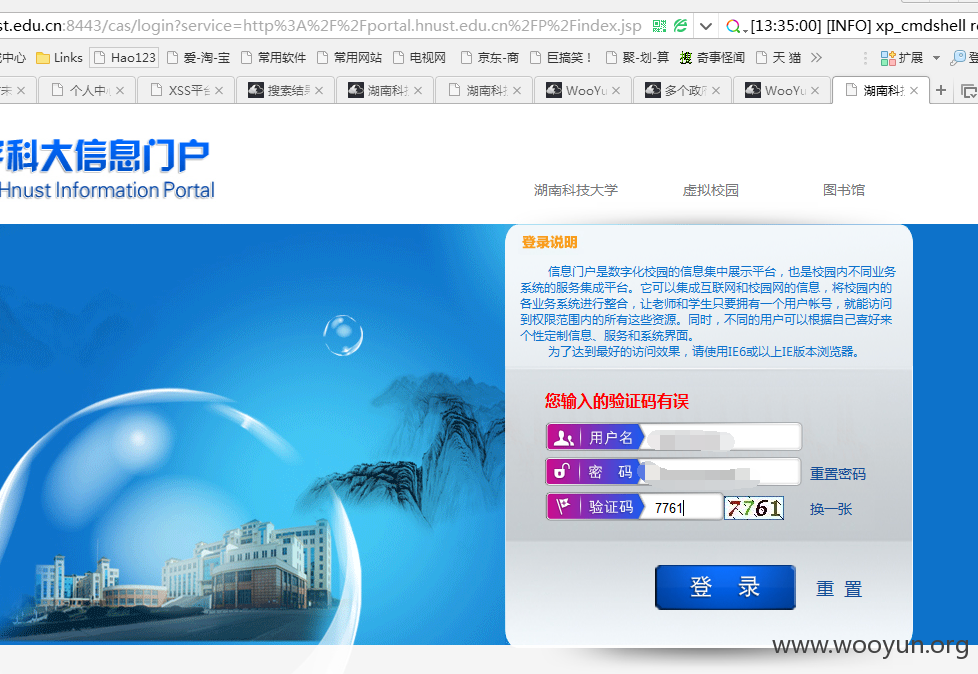Open the 常用网站 bookmark
The image size is (978, 674).
tap(349, 58)
